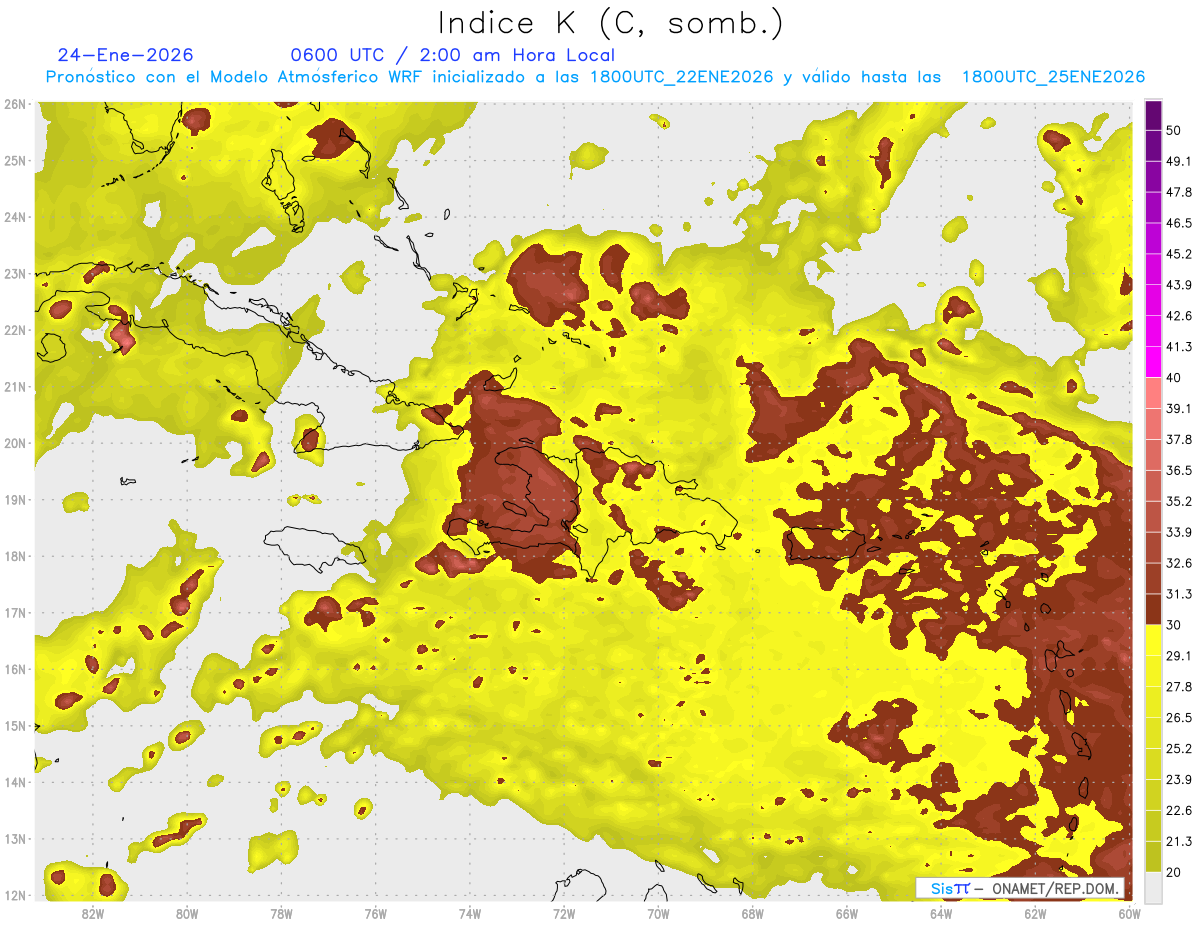Click the latitude label '24N'
This screenshot has height=927, width=1200.
(15, 217)
